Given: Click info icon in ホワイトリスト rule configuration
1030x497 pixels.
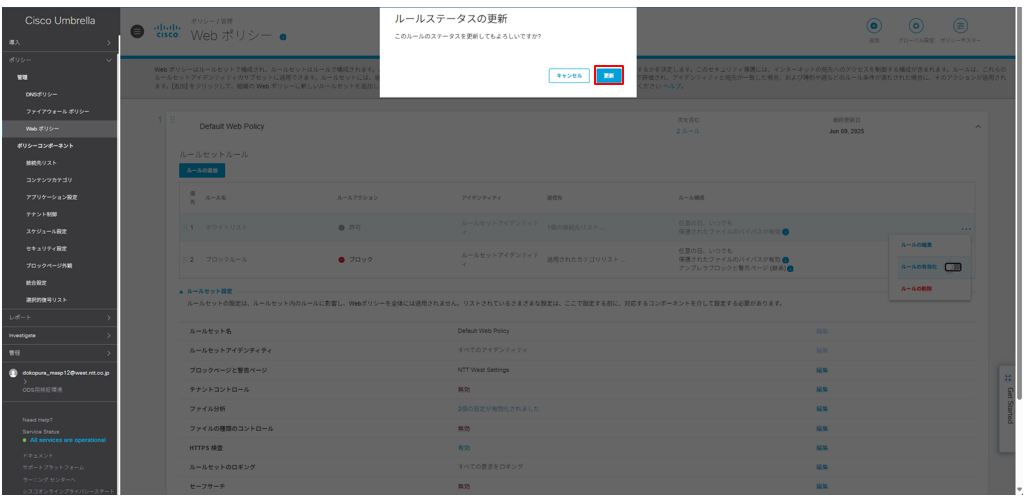Looking at the screenshot, I should [x=786, y=232].
